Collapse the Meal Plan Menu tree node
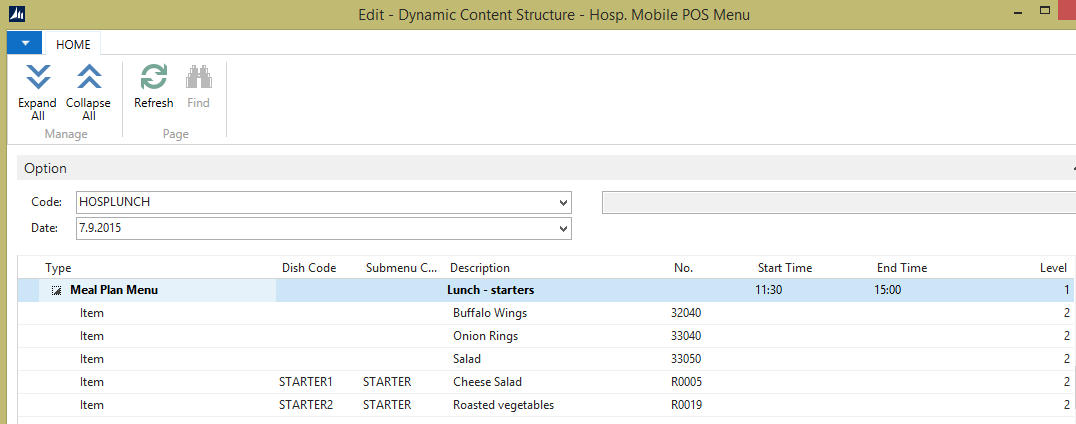1076x424 pixels. click(x=57, y=291)
